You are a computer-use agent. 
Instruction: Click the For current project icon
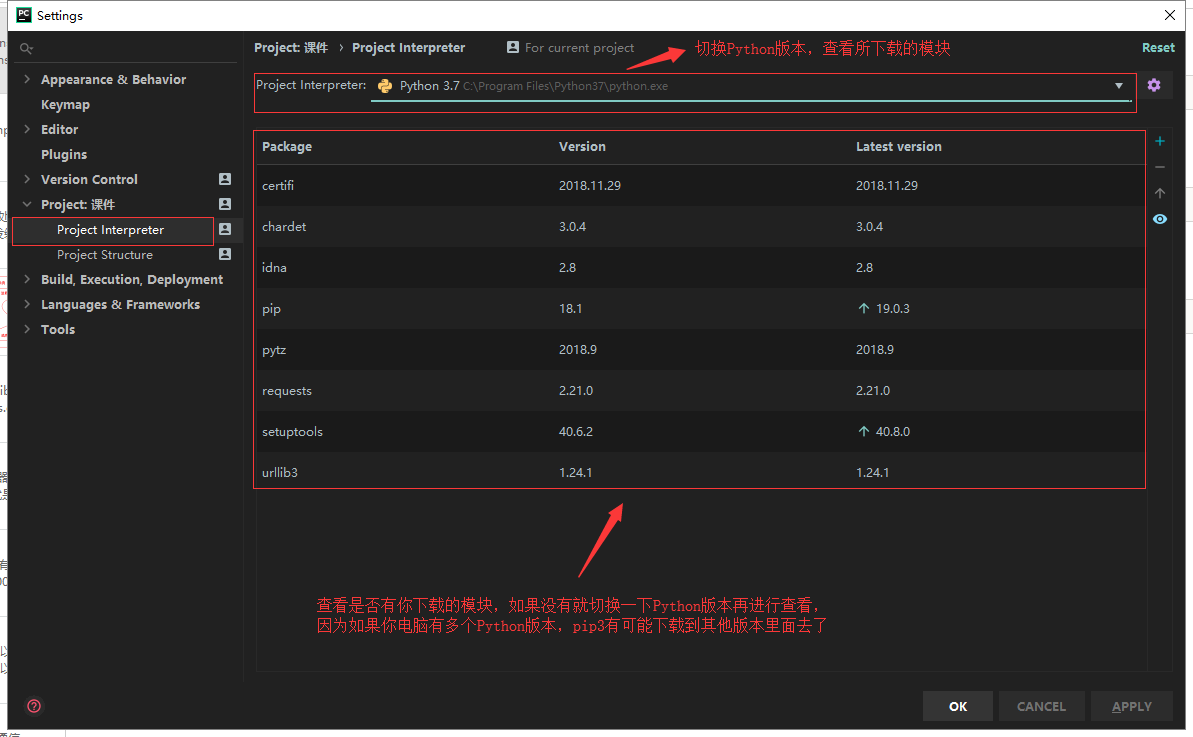513,47
